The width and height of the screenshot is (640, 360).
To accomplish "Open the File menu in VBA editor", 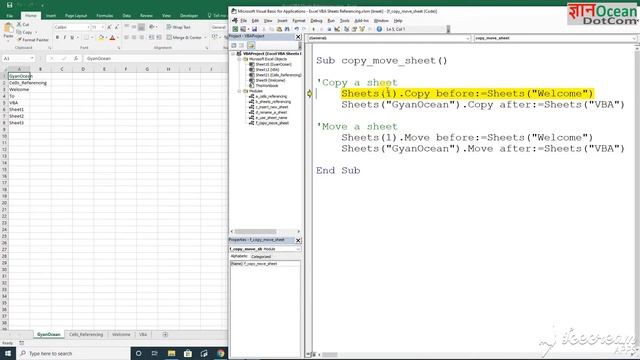I will [243, 20].
